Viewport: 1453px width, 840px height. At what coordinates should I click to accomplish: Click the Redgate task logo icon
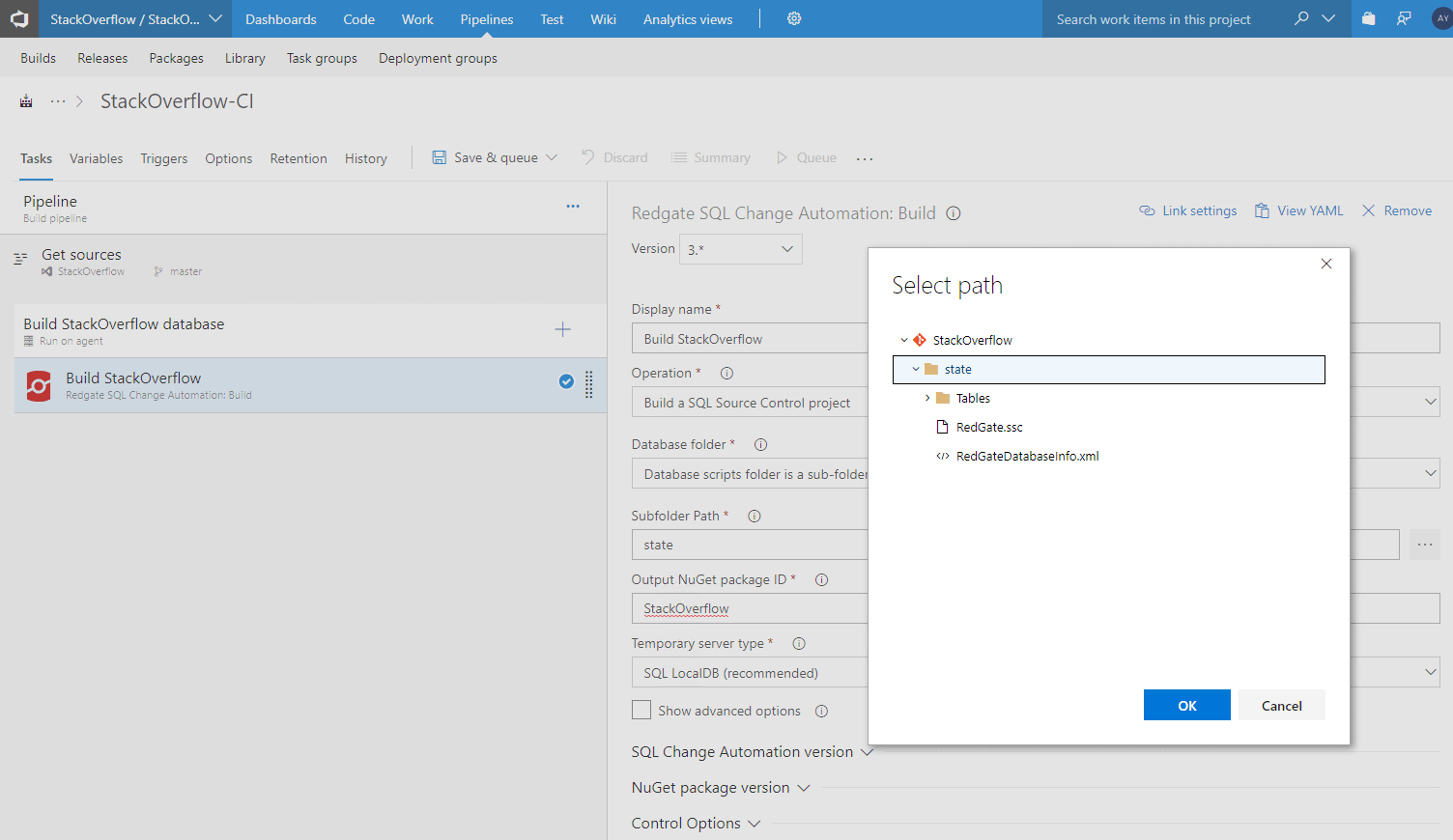click(39, 386)
